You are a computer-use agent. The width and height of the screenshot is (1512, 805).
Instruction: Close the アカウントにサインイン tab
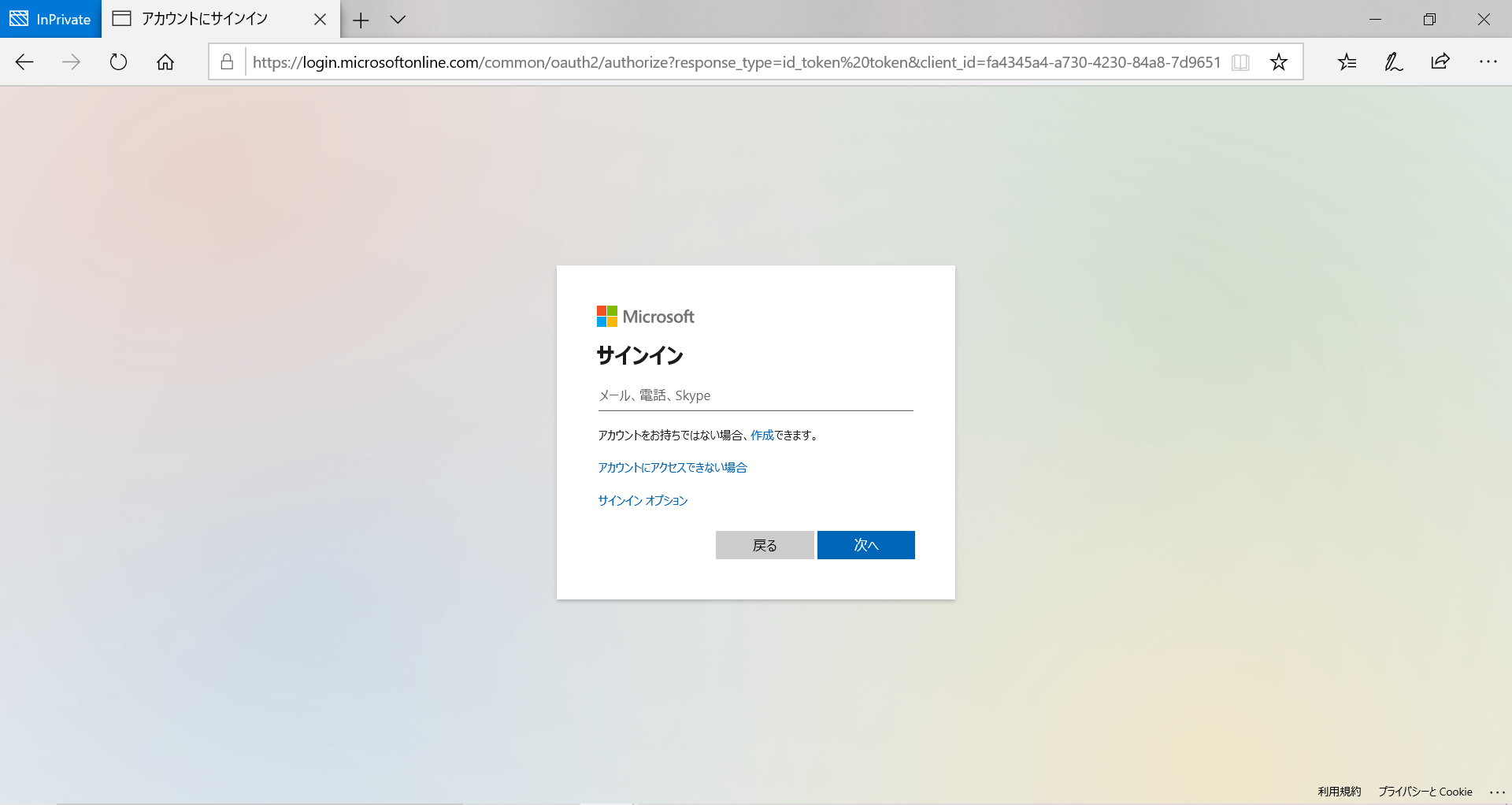click(320, 20)
